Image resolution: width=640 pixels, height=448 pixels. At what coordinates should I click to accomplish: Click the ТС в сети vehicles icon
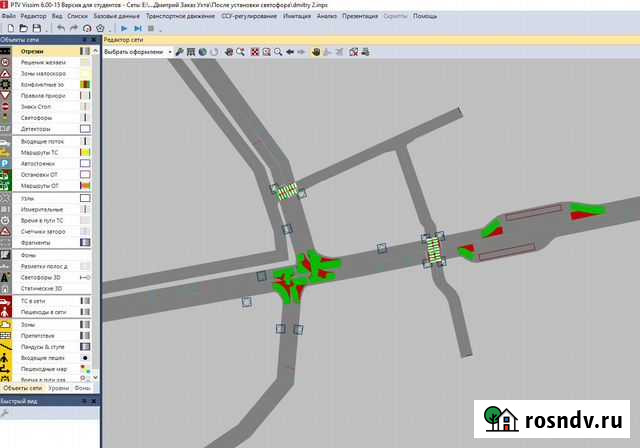click(x=6, y=300)
